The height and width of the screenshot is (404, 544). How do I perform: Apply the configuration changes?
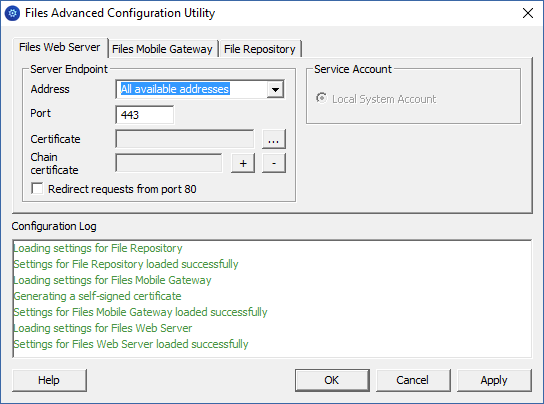[494, 380]
